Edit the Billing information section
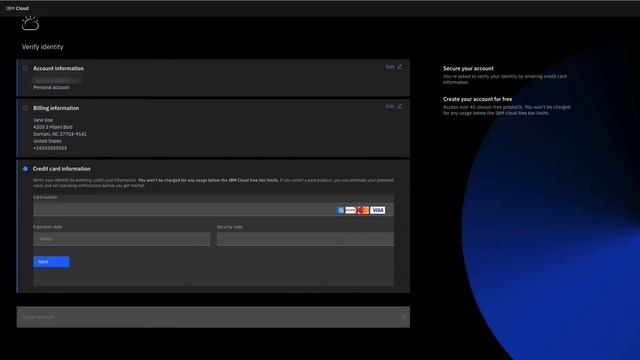 pos(393,107)
